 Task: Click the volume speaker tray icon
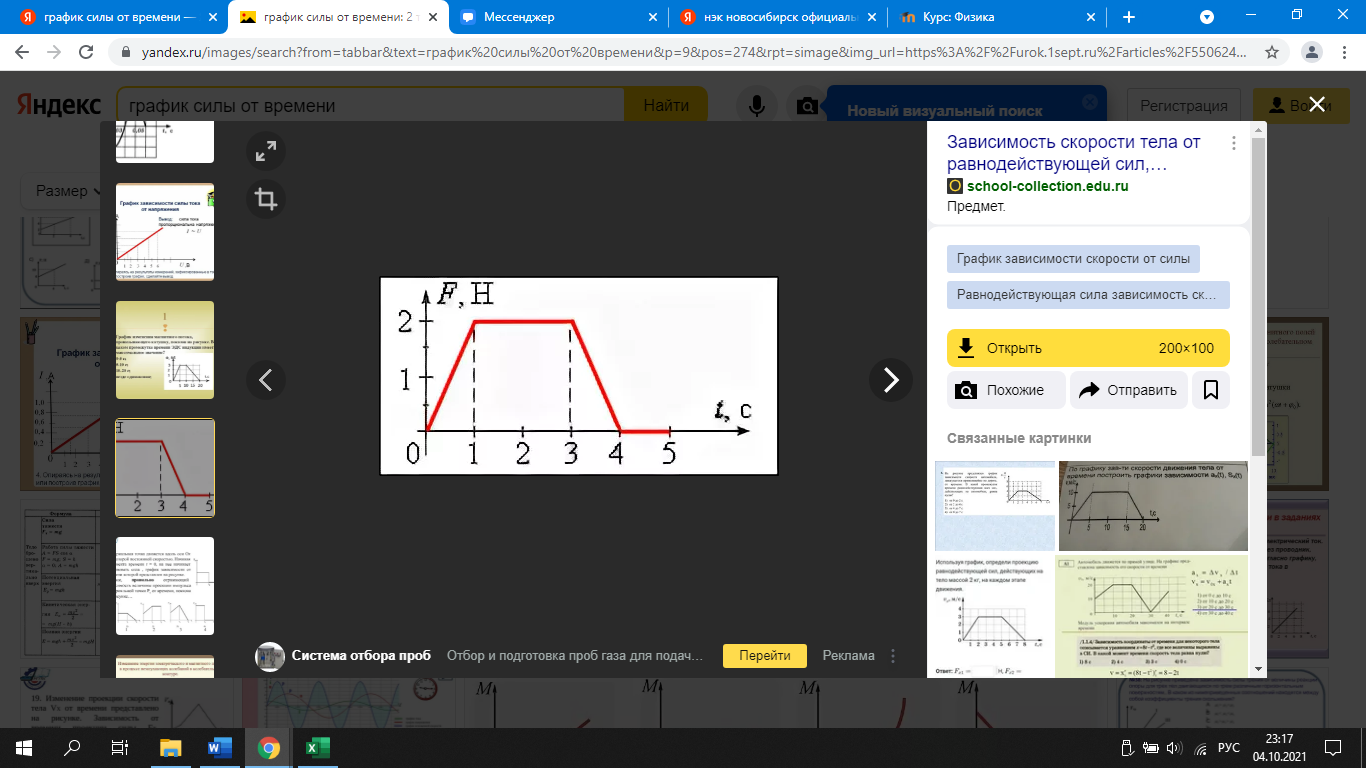click(1174, 747)
